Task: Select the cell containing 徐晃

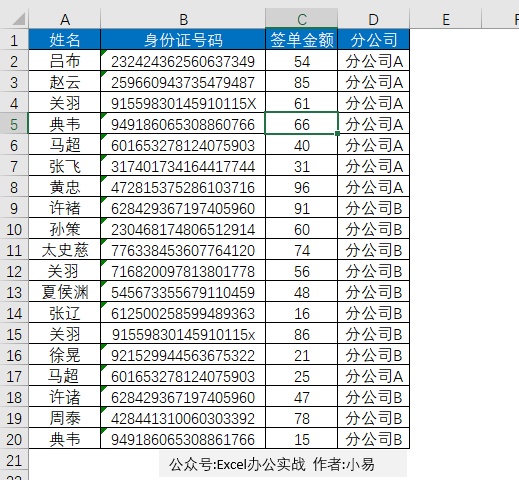Action: click(x=65, y=355)
